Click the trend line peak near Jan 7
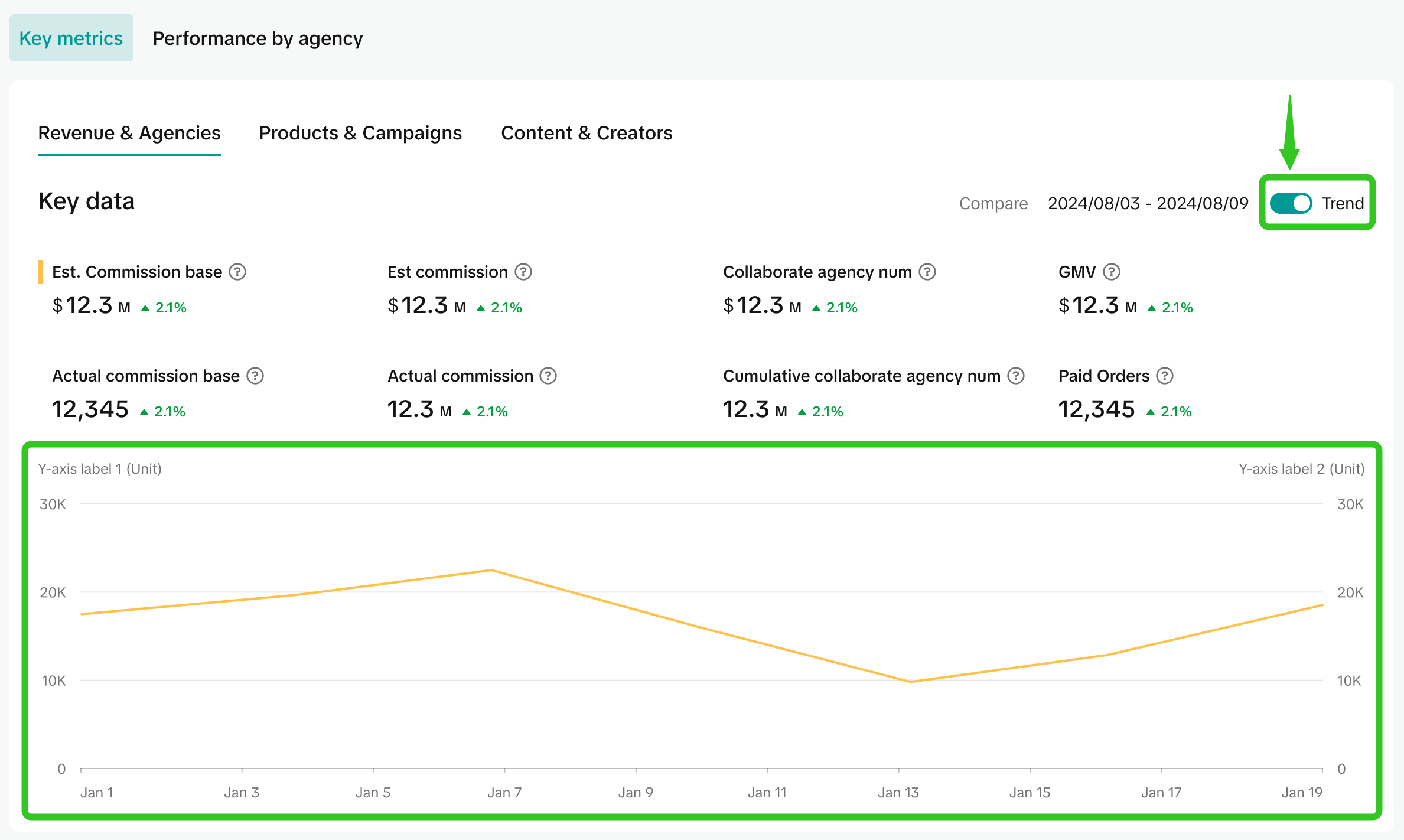The height and width of the screenshot is (840, 1404). (x=491, y=570)
